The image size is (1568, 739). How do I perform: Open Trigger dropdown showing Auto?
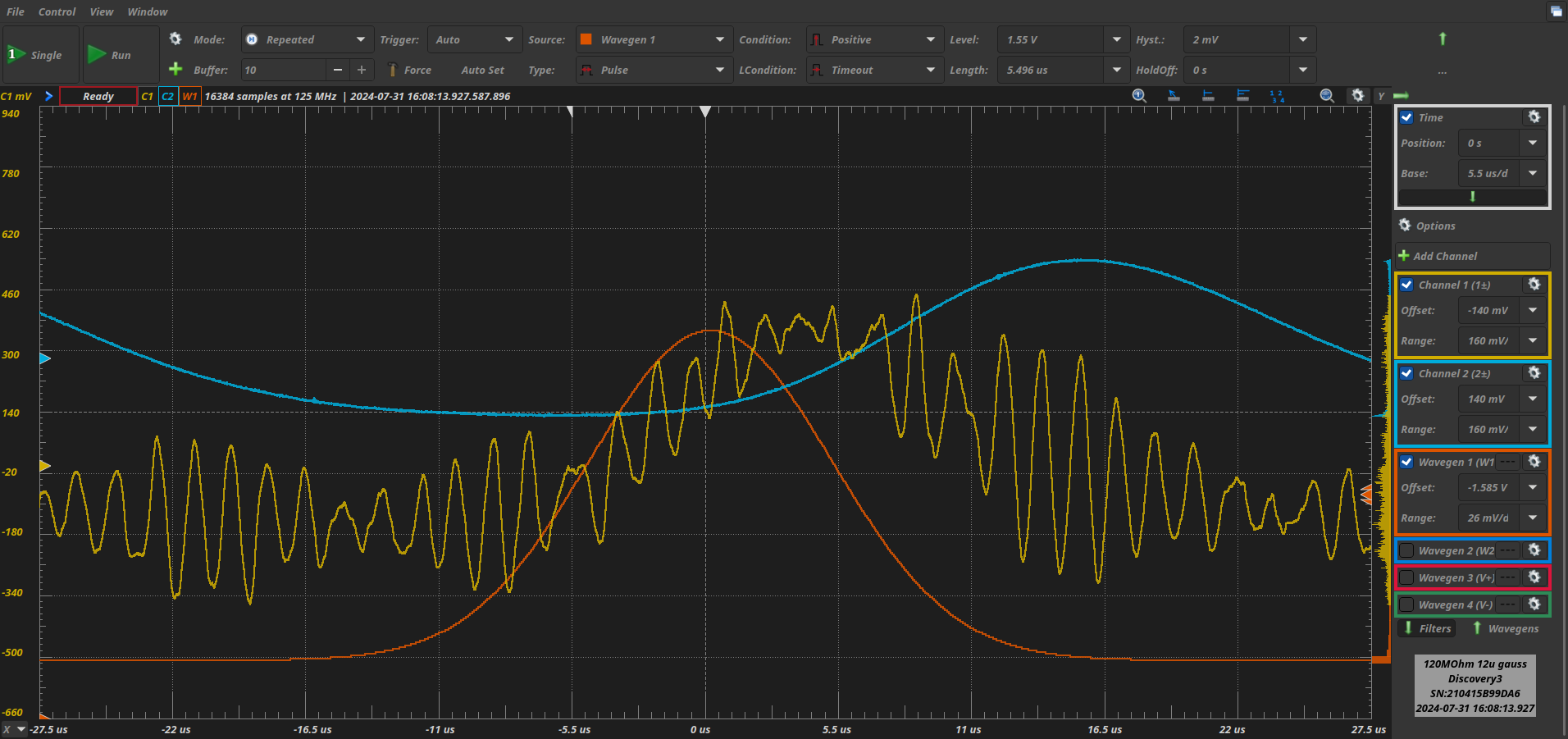click(x=475, y=39)
